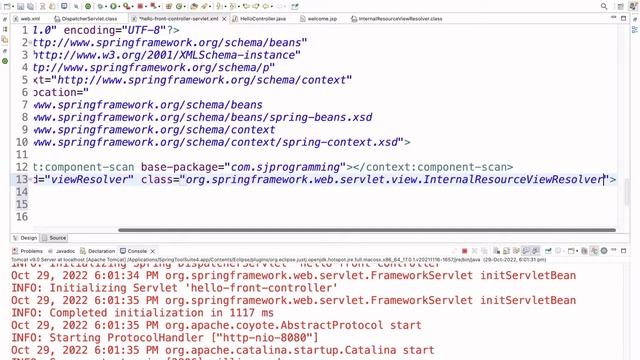Click the Spring perspective icon top right
The height and width of the screenshot is (360, 640).
[633, 7]
